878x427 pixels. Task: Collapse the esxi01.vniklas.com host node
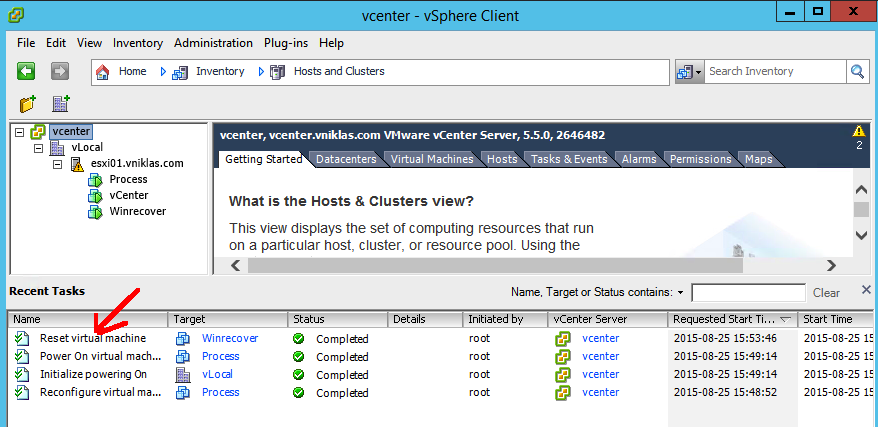coord(58,165)
